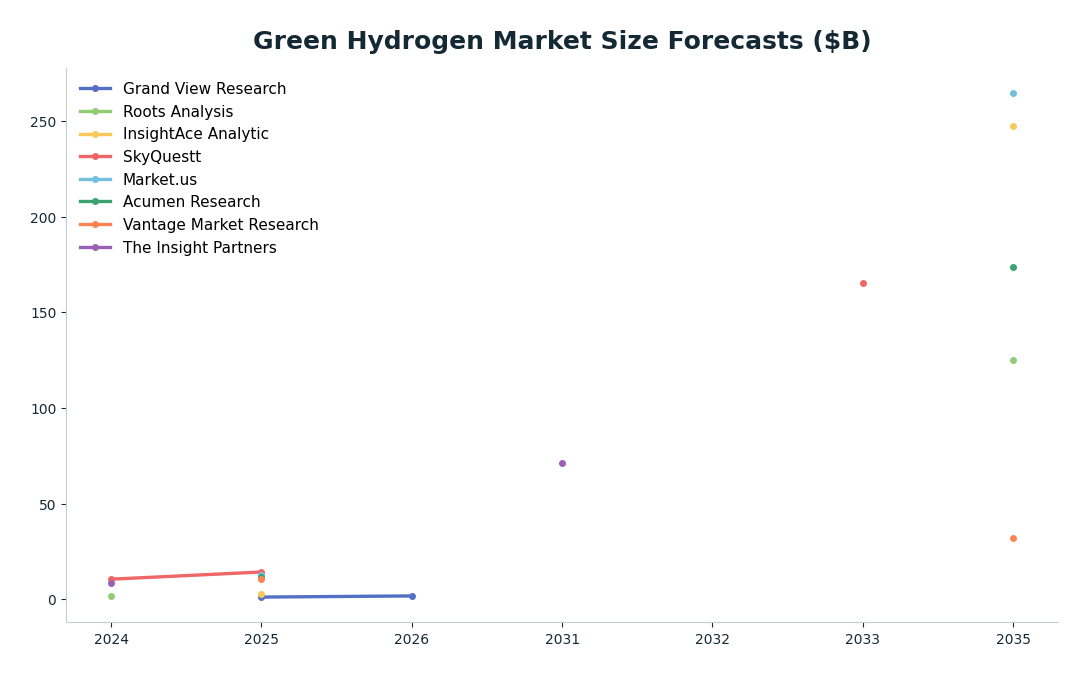Click the dark green Acumen Research legend marker

point(95,202)
